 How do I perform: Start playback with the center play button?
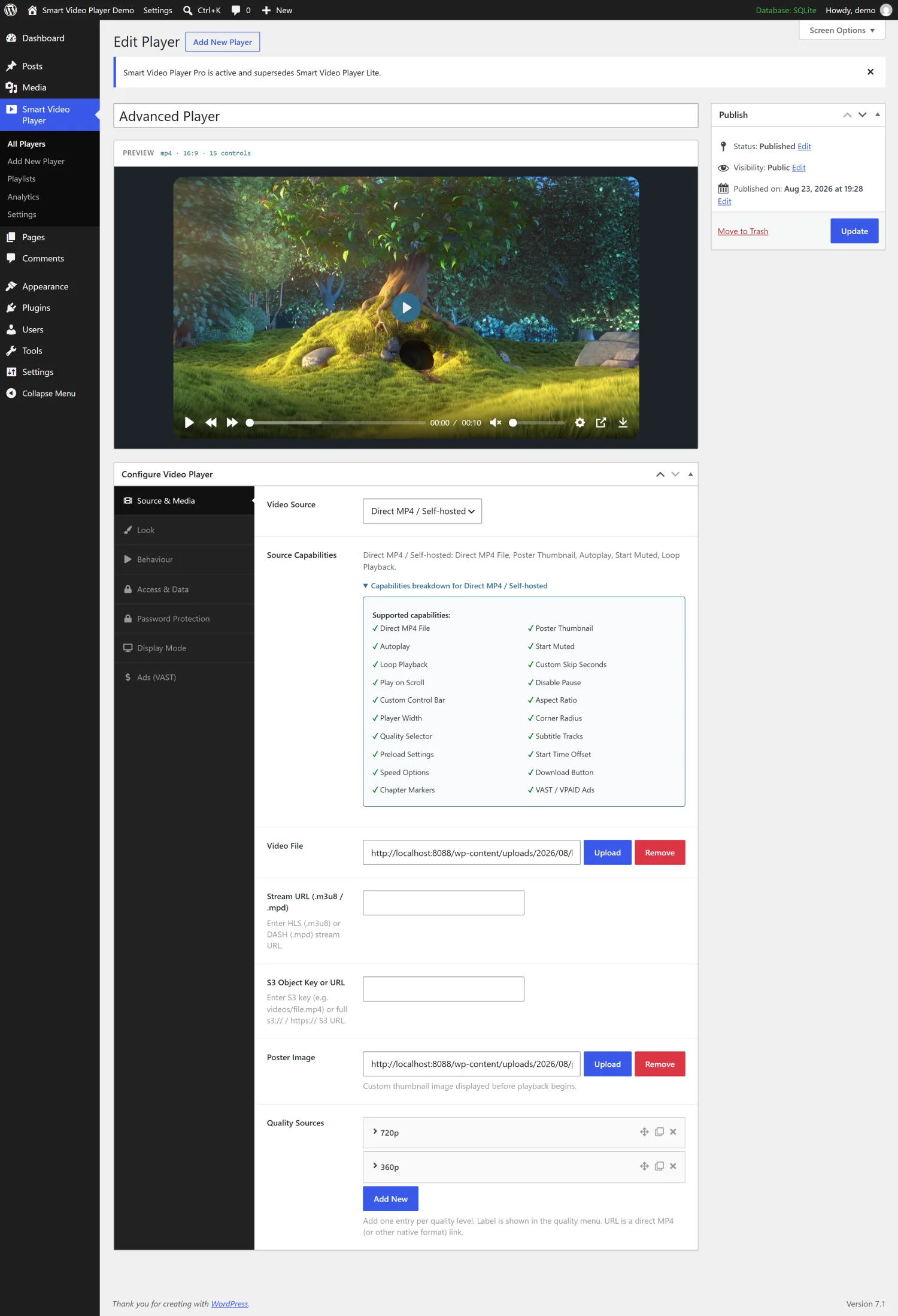tap(406, 307)
